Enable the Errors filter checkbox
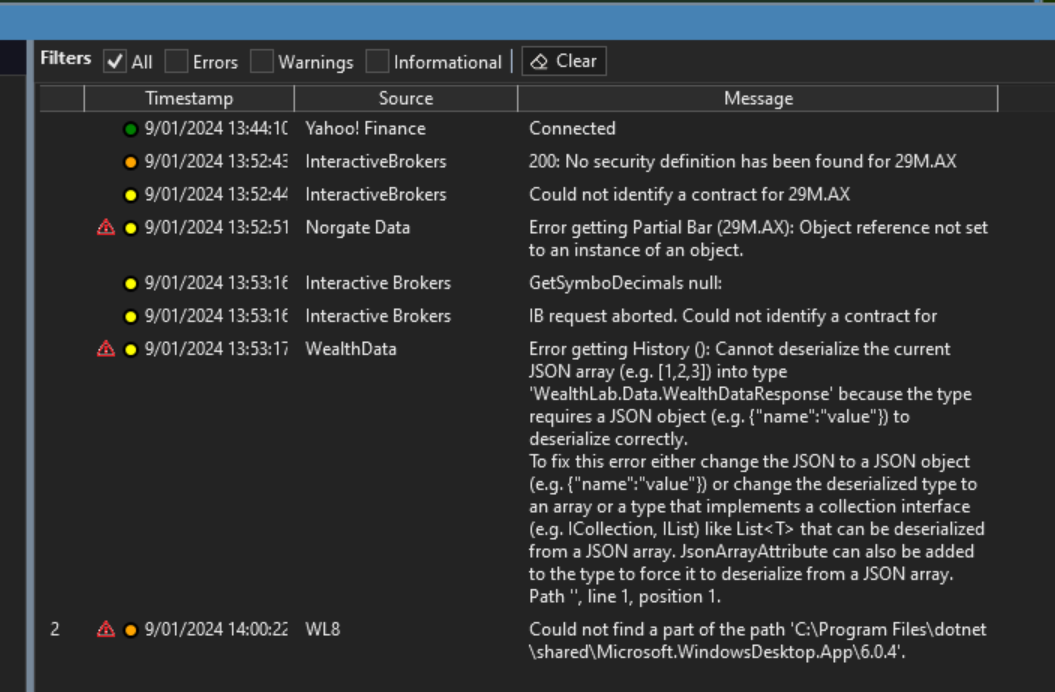Viewport: 1055px width, 692px height. click(176, 62)
